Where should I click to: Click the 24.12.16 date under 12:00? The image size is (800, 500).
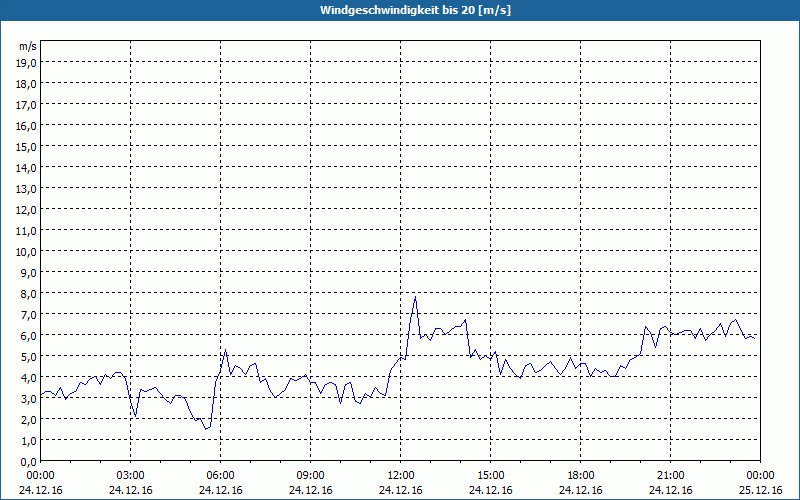401,490
